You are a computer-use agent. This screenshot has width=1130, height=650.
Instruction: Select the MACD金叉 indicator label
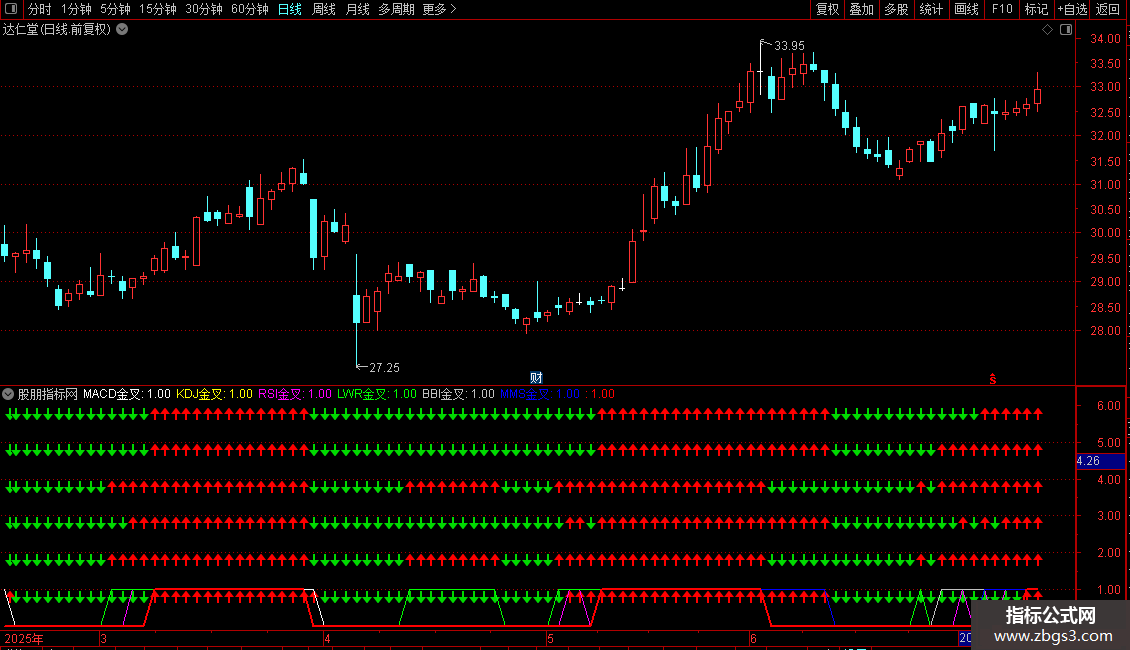[127, 394]
